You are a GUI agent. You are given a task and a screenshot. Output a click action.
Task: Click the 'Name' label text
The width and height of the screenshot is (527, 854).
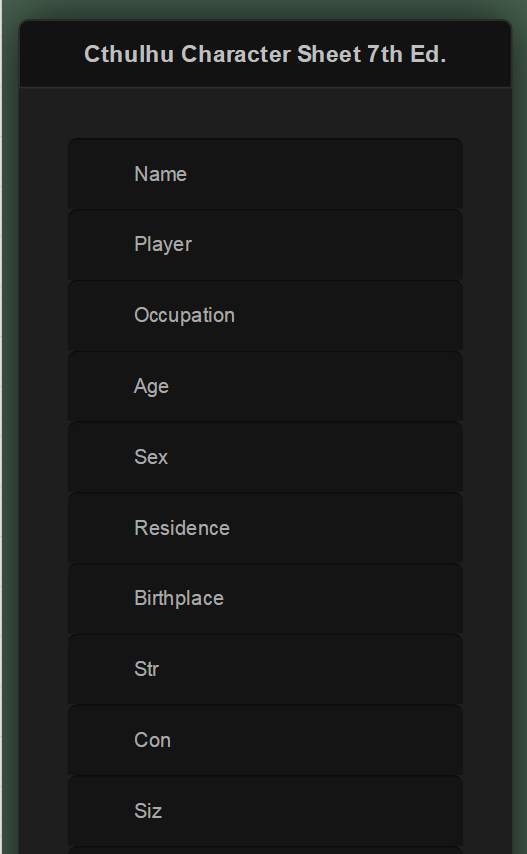click(161, 174)
